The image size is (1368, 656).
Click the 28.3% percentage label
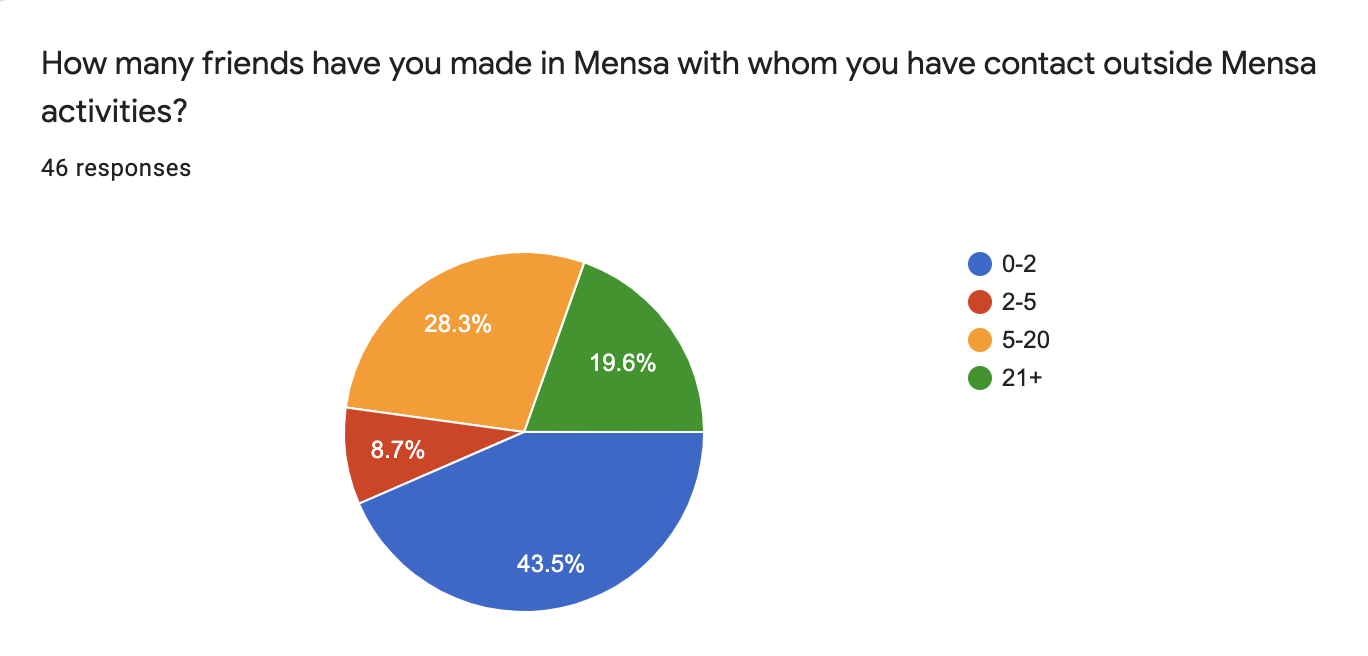click(457, 324)
